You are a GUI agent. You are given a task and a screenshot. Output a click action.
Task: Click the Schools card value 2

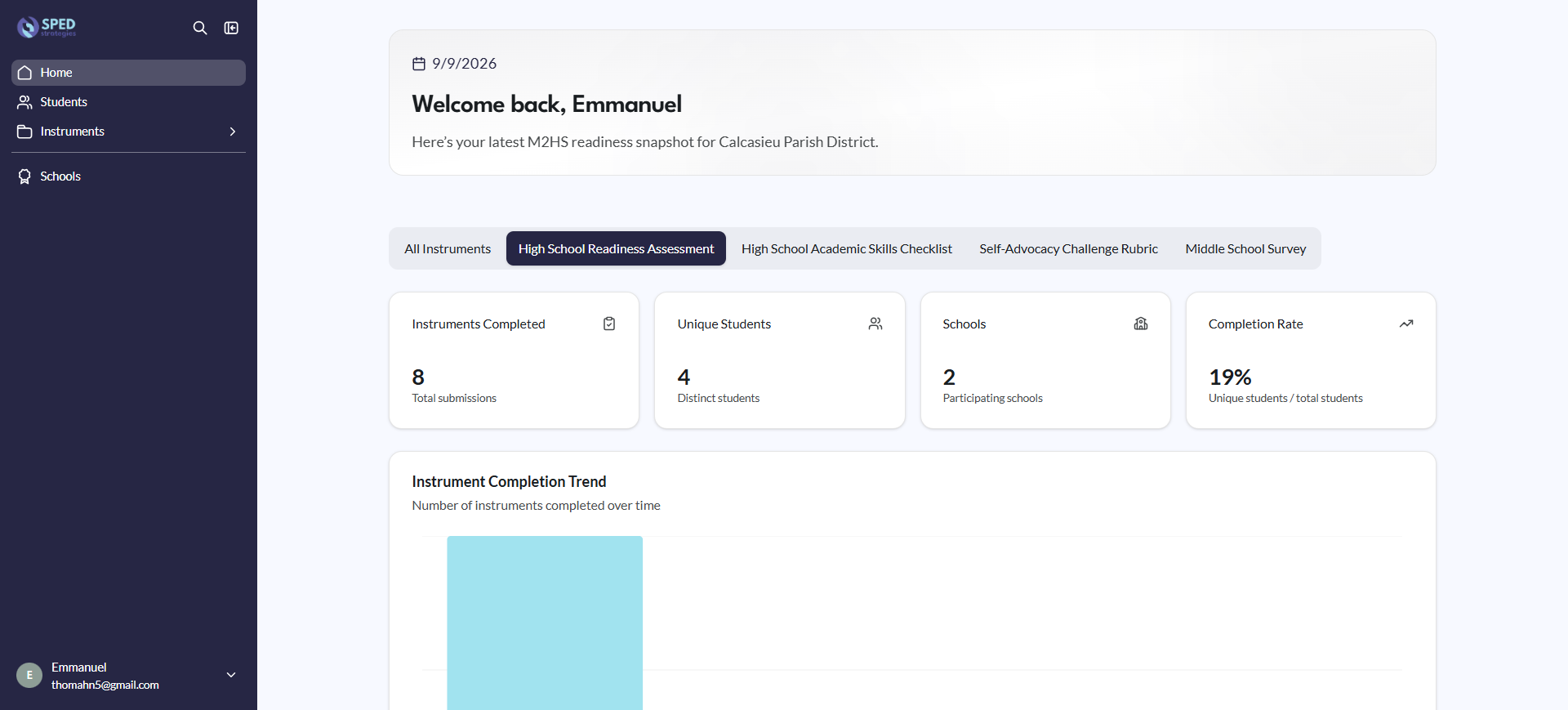[949, 377]
